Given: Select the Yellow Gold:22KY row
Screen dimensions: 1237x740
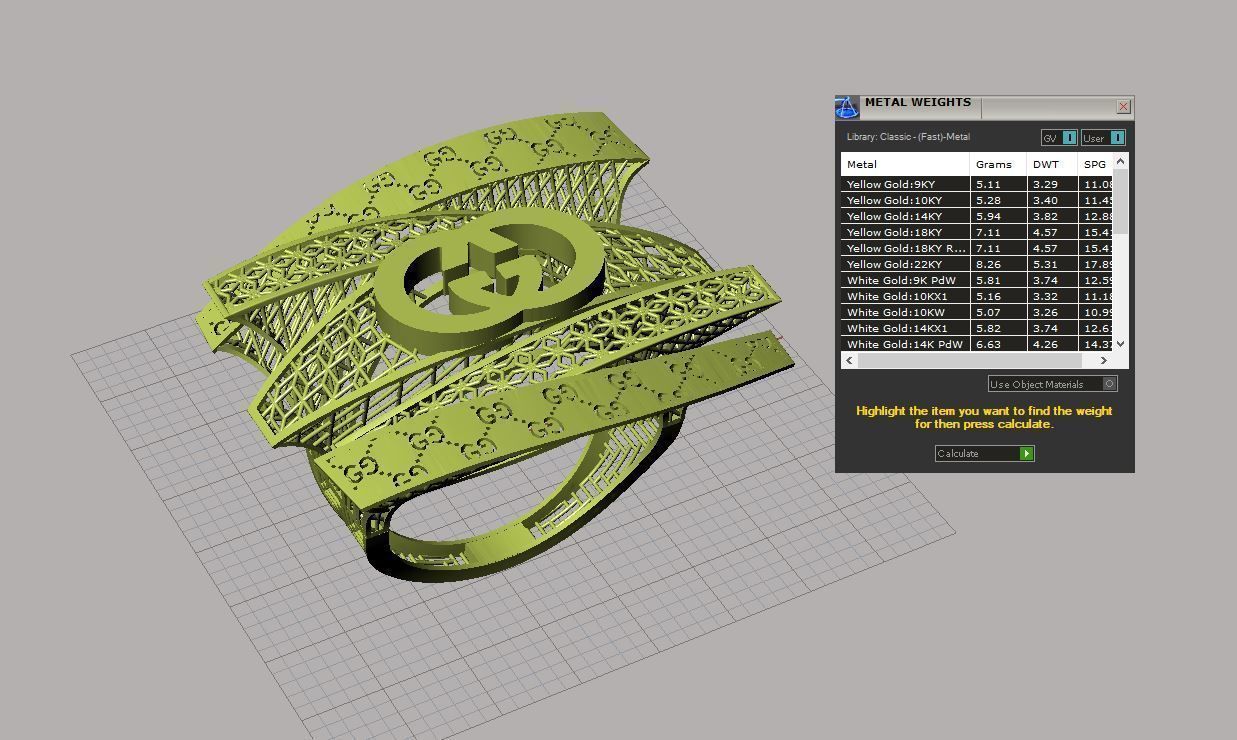Looking at the screenshot, I should [x=976, y=264].
